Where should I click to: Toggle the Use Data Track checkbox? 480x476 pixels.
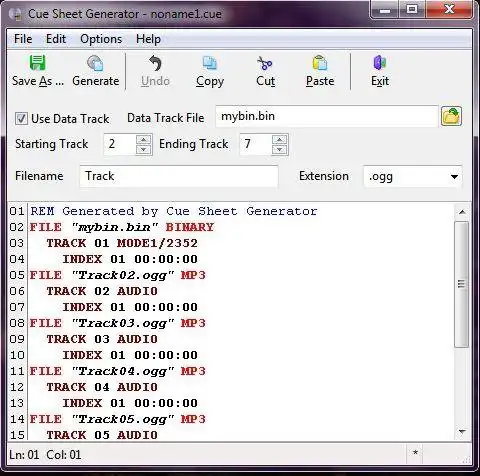coord(21,119)
